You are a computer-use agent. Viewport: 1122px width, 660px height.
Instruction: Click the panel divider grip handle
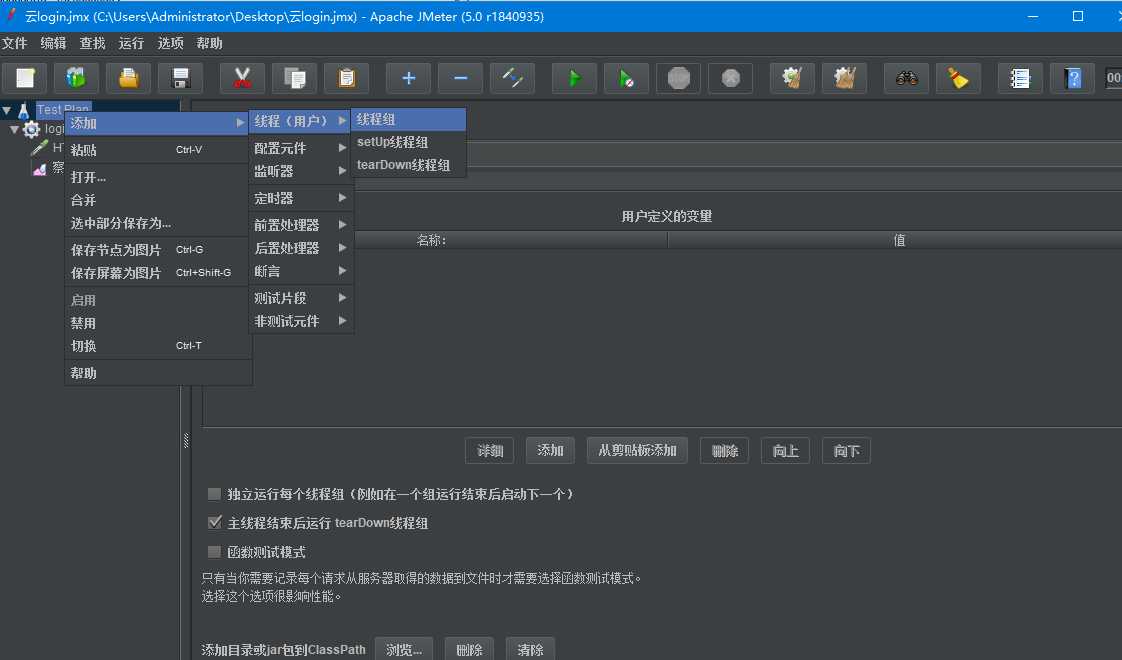coord(186,441)
